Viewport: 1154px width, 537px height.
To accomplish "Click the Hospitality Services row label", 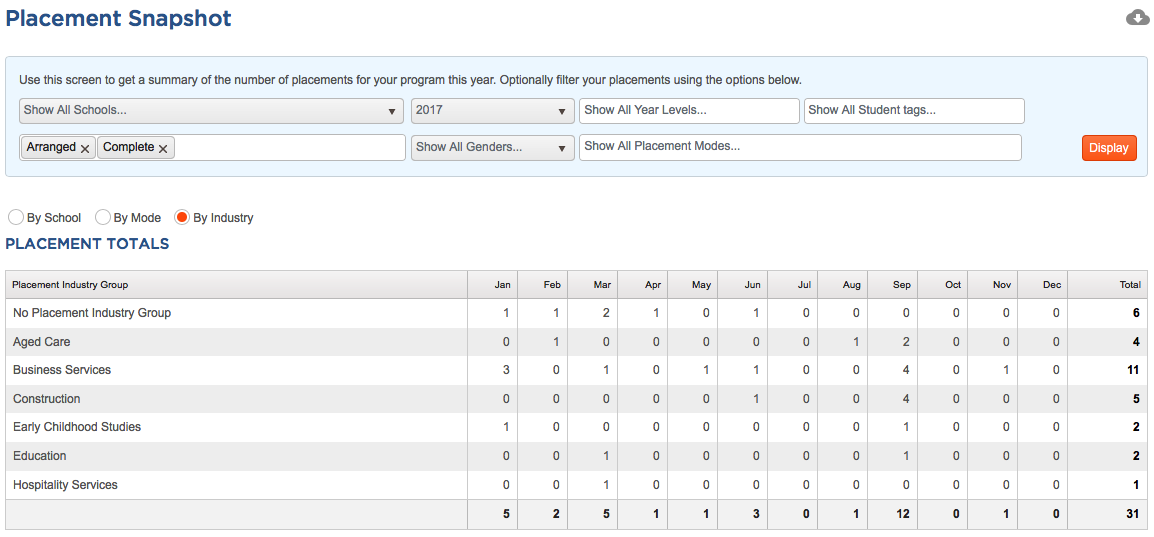I will coord(65,485).
